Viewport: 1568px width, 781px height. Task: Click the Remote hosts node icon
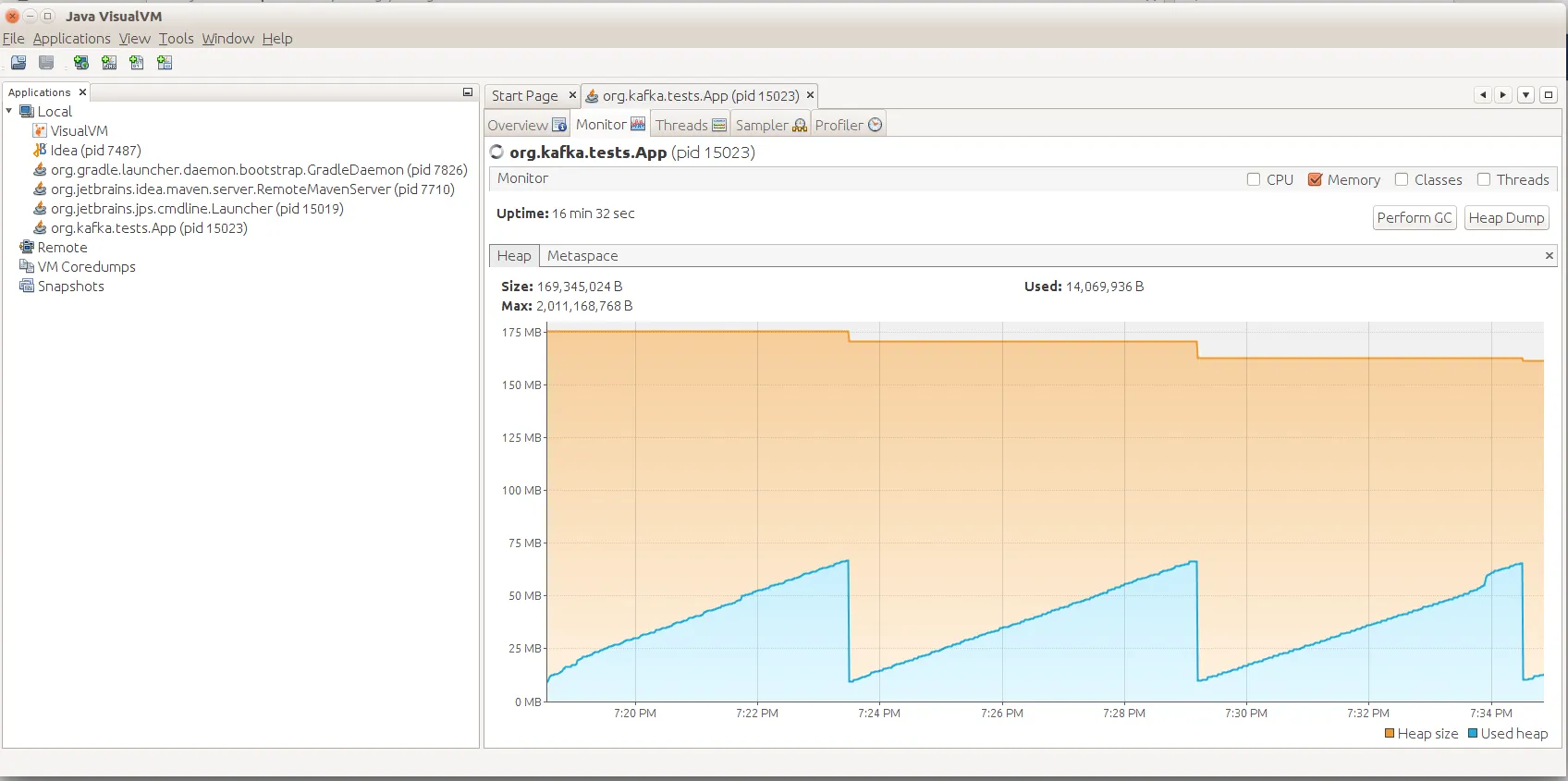[27, 248]
